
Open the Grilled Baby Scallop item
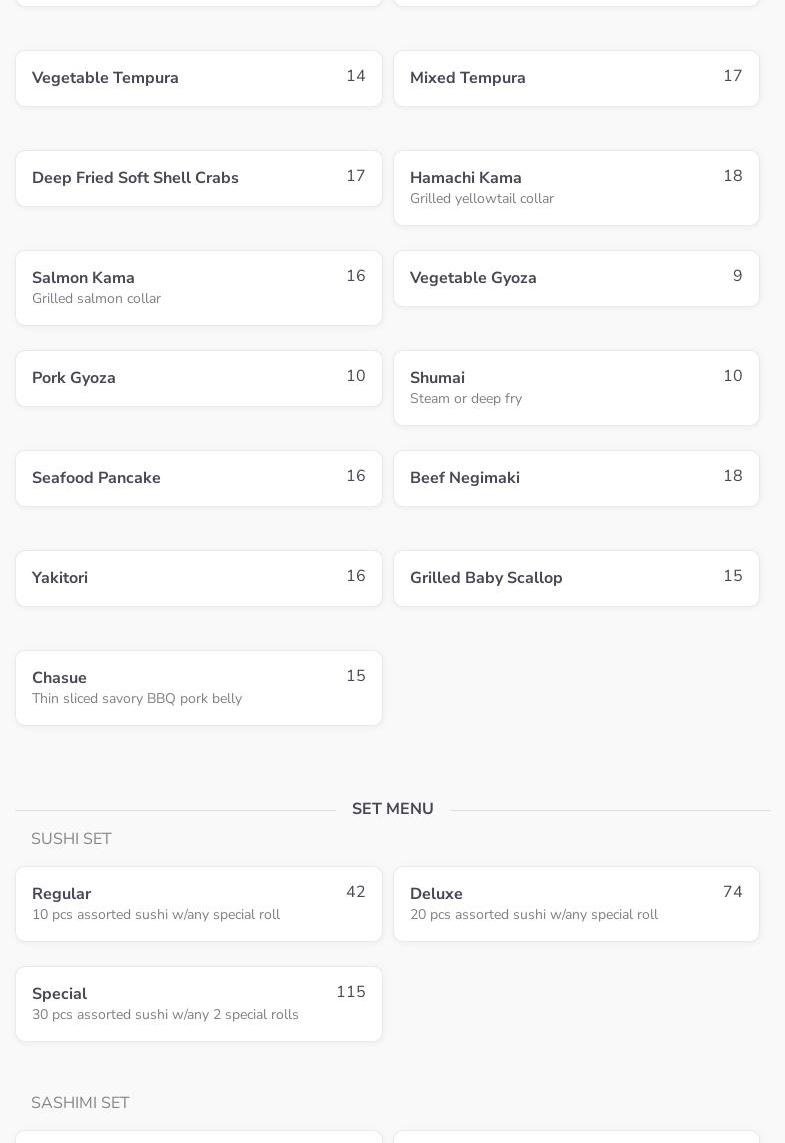576,578
